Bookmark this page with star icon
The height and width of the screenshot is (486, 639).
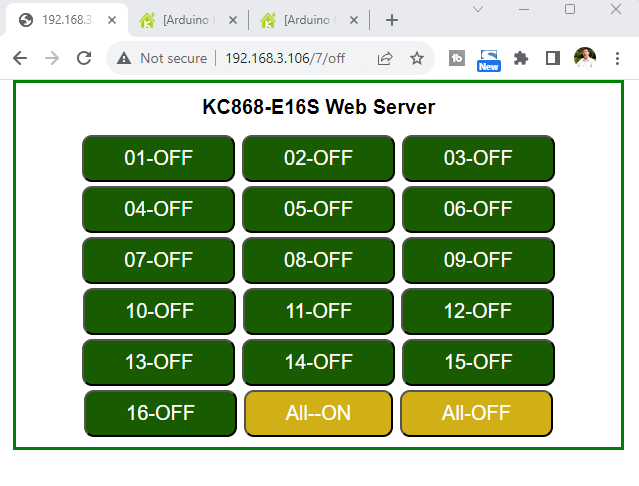coord(417,59)
